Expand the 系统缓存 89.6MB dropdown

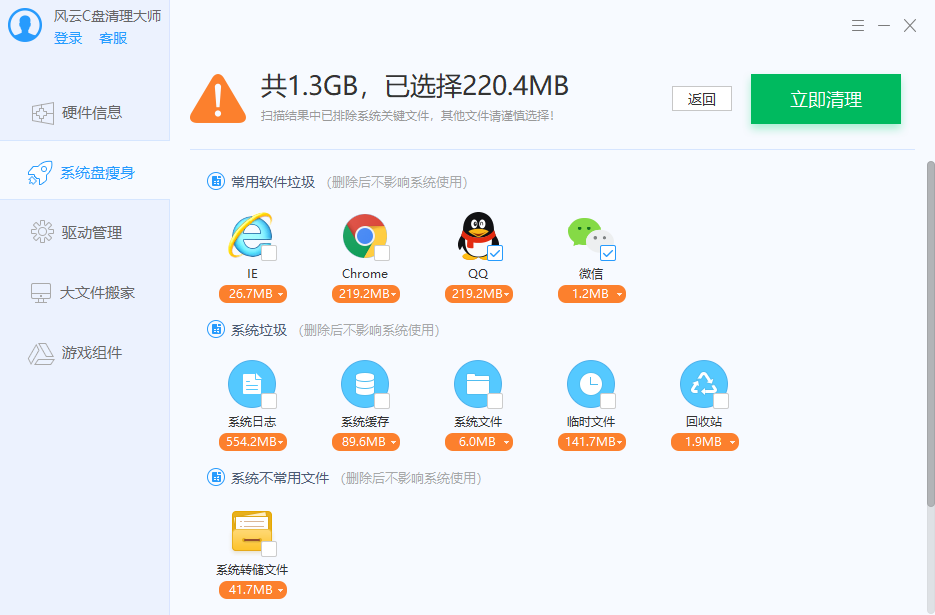pos(366,442)
